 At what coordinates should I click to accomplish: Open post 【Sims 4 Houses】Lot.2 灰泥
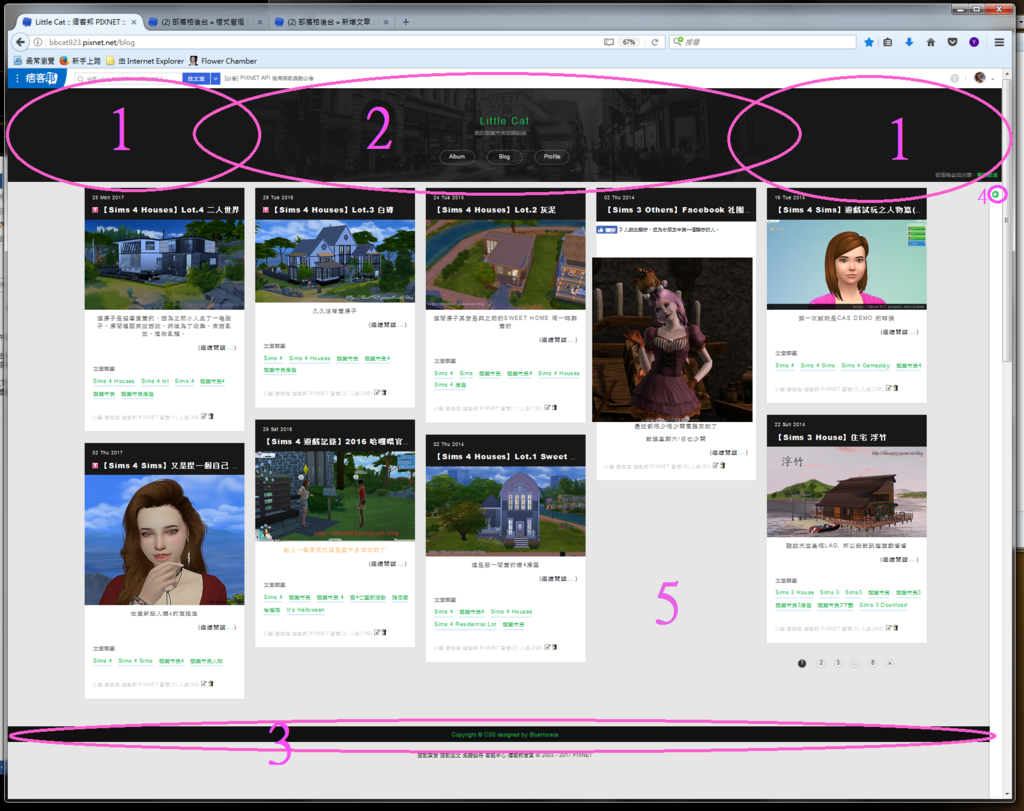tap(496, 210)
